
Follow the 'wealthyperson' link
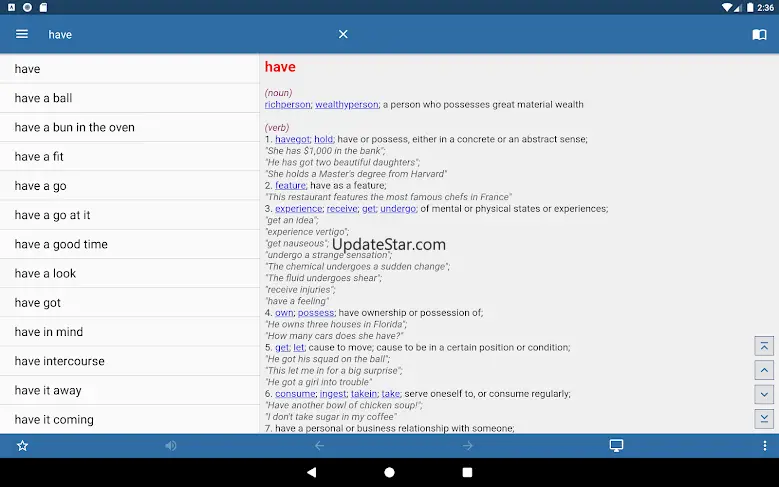click(347, 104)
